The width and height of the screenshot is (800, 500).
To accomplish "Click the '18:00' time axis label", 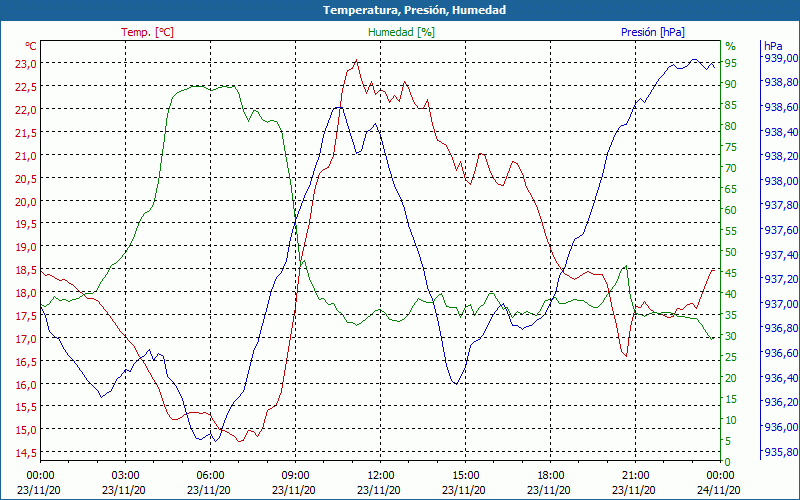I will [x=551, y=476].
